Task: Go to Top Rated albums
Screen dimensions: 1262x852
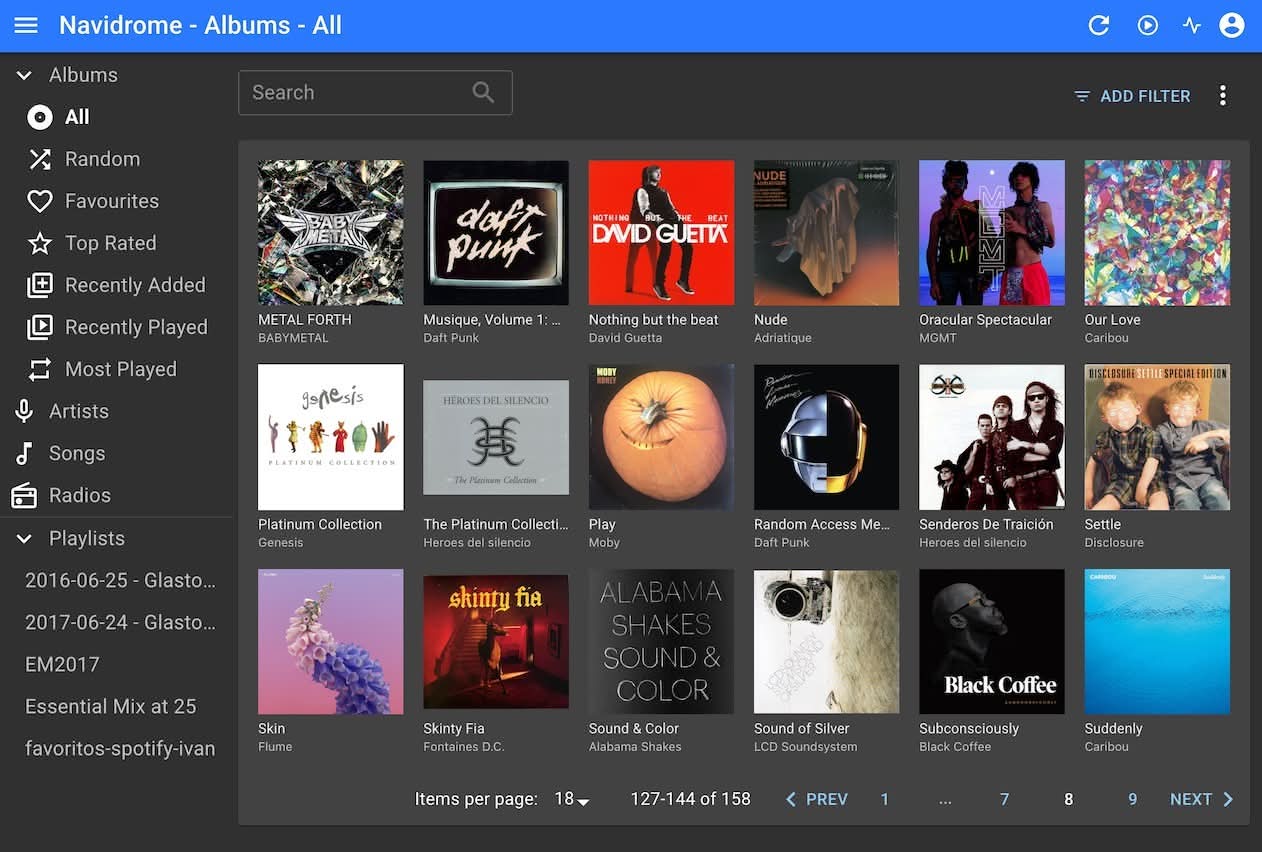Action: pos(116,243)
